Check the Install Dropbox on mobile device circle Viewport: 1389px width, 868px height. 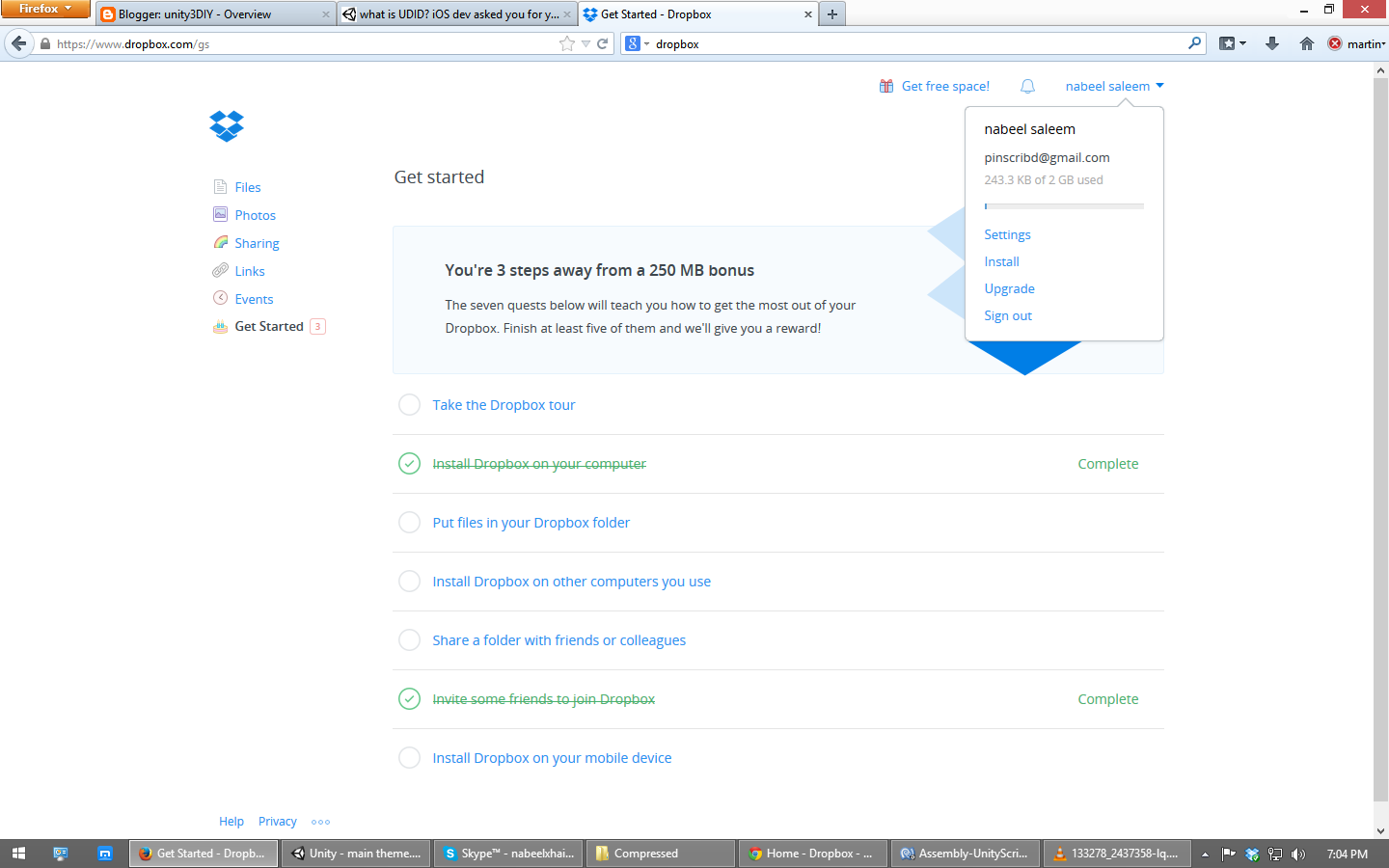tap(409, 758)
